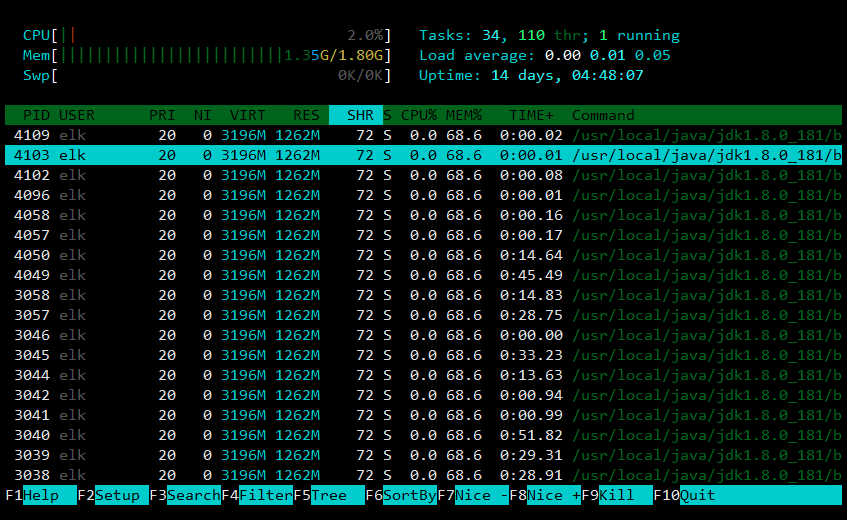Image resolution: width=847 pixels, height=520 pixels.
Task: Select process row with PID 3041
Action: pyautogui.click(x=424, y=415)
